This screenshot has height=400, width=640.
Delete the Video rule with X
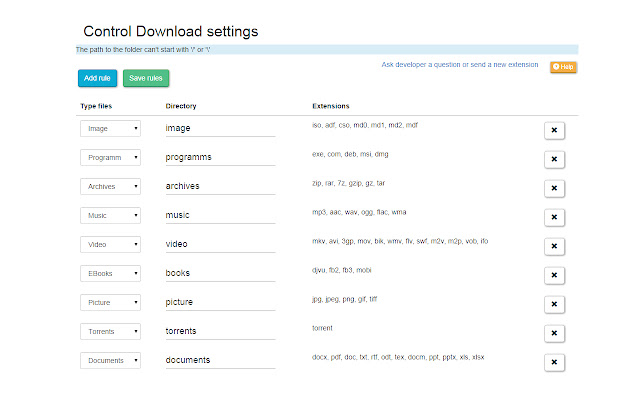point(555,246)
